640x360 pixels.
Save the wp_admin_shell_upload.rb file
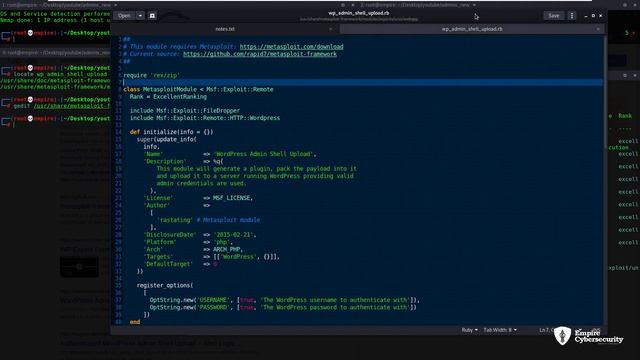[x=553, y=16]
